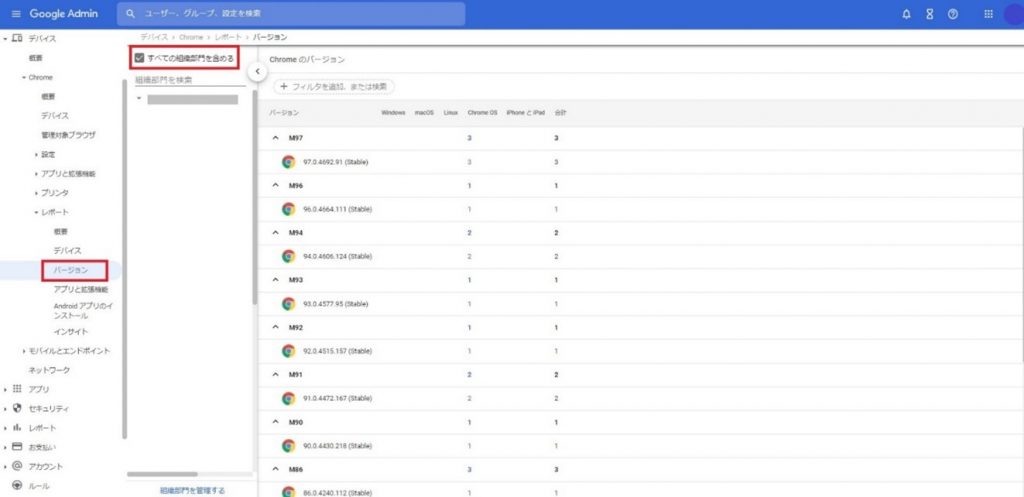
Task: Open インサイト in the sidebar
Action: (71, 332)
